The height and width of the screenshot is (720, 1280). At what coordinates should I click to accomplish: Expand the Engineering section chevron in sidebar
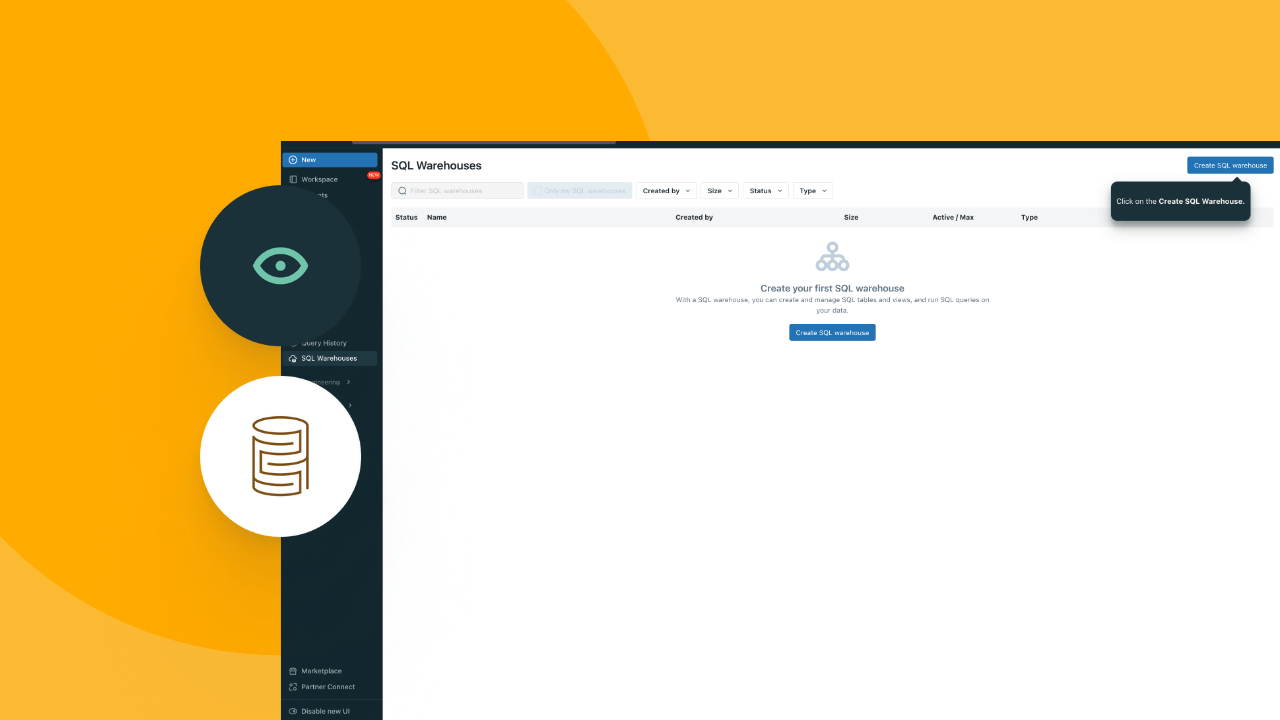tap(348, 382)
